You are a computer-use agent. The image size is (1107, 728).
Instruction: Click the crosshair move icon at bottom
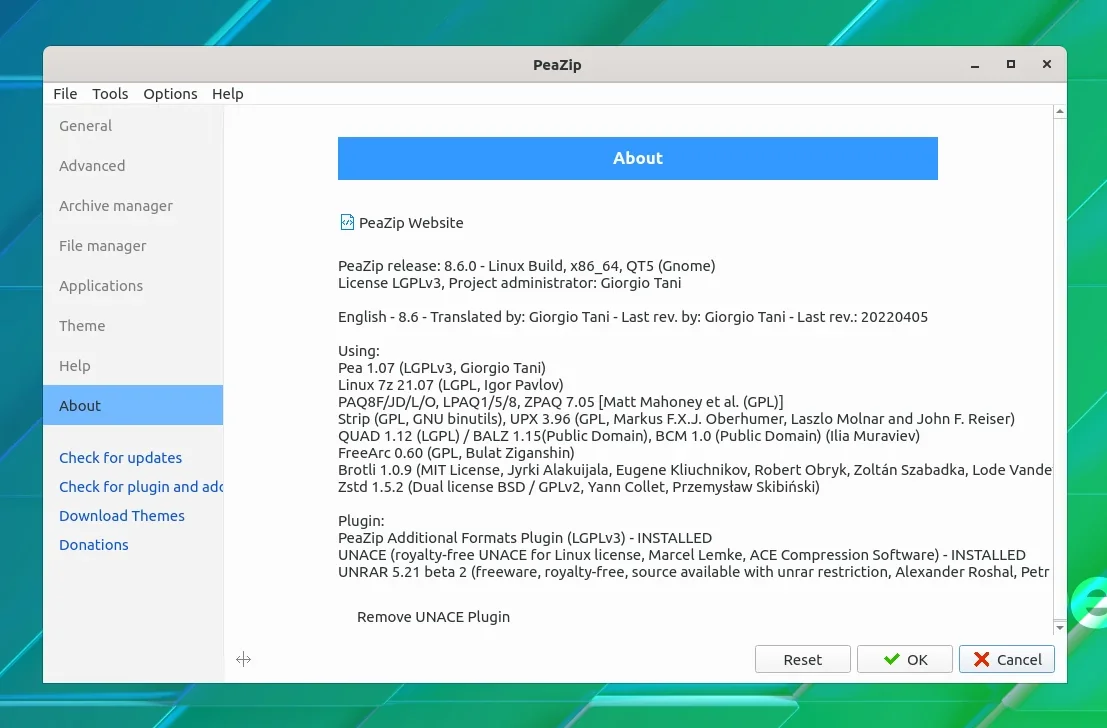pos(244,660)
